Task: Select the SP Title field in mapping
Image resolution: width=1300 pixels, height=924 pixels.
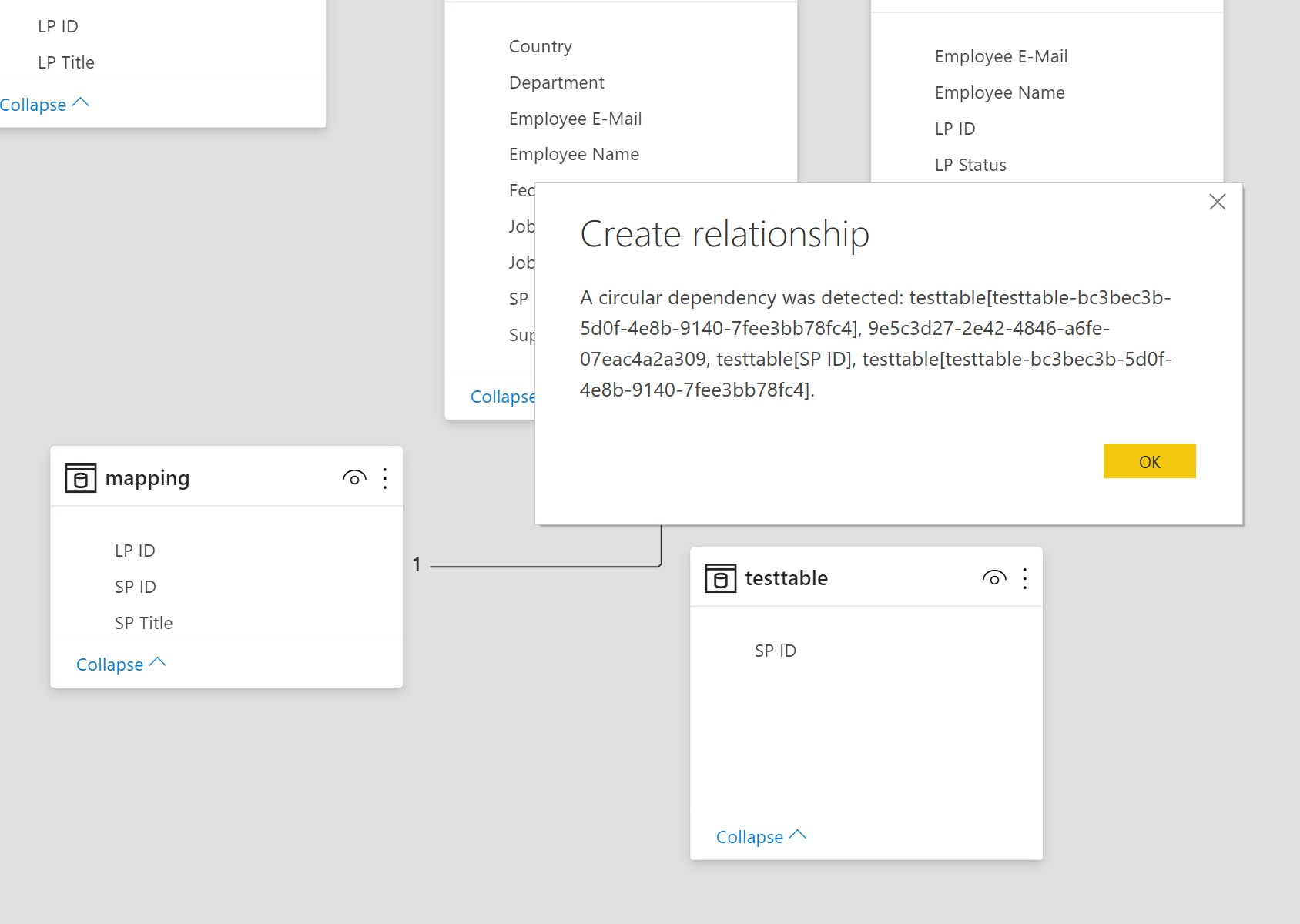Action: [143, 623]
